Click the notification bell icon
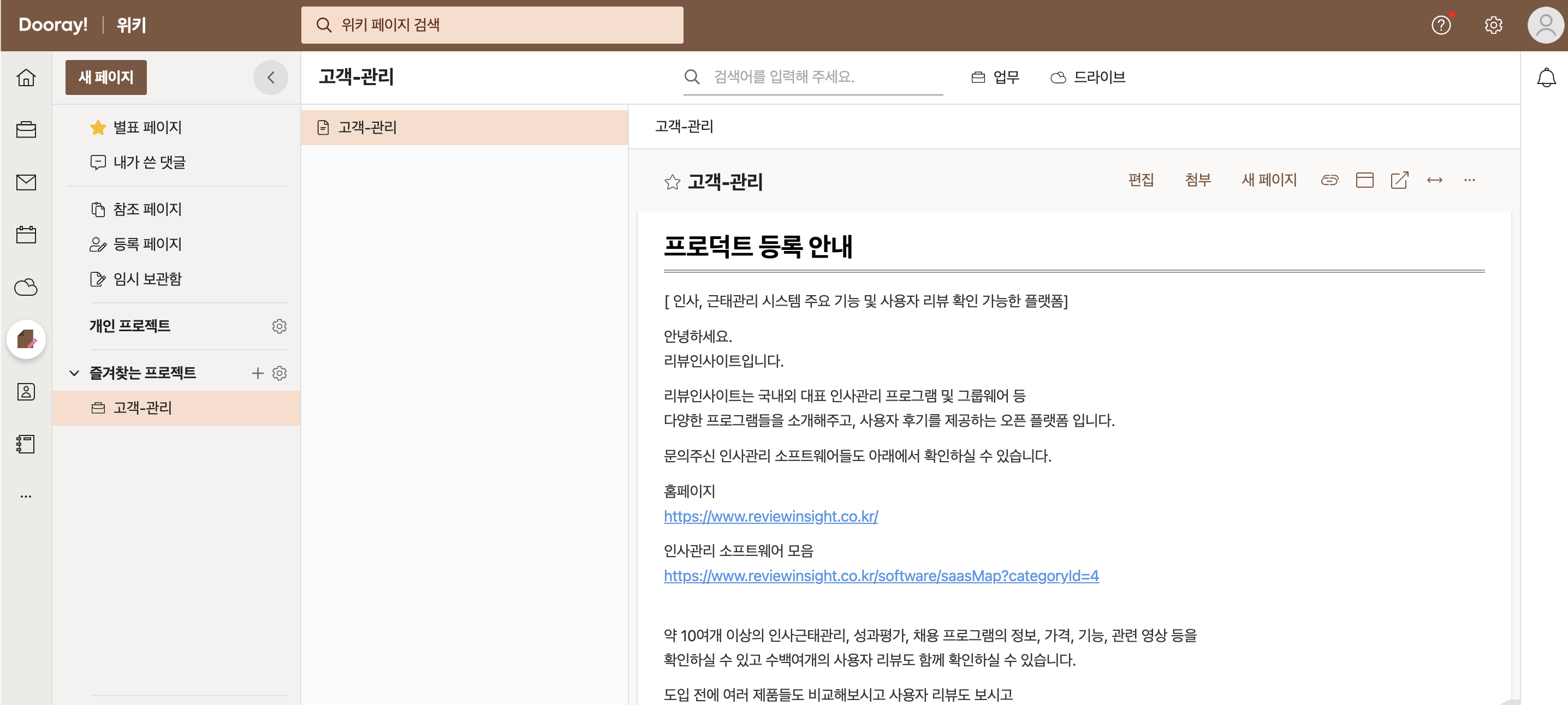1568x705 pixels. [1546, 77]
